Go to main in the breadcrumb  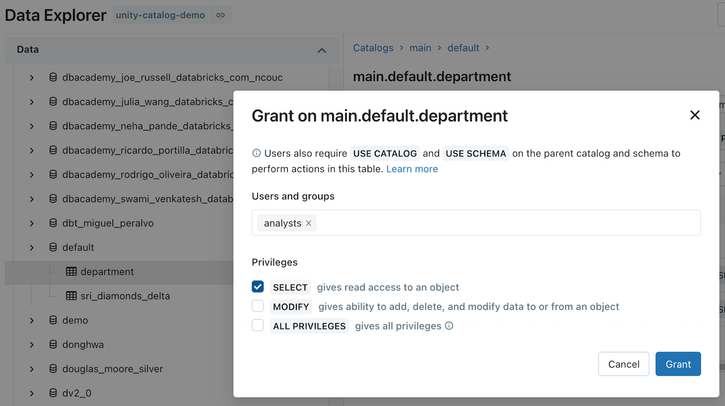[x=420, y=48]
